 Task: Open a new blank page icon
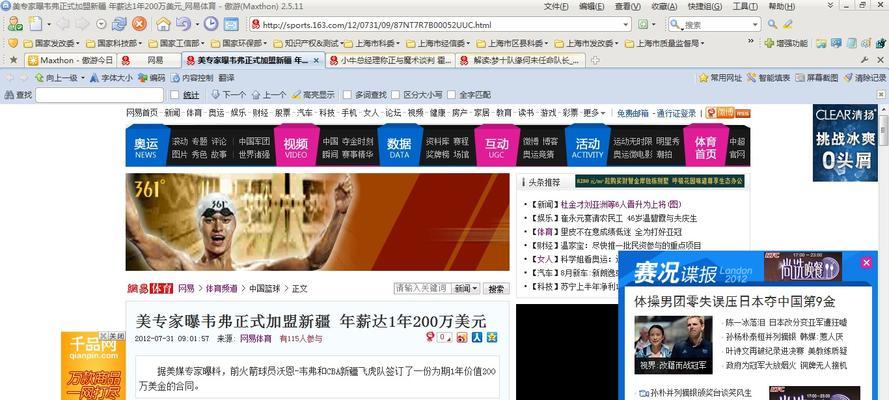point(36,24)
